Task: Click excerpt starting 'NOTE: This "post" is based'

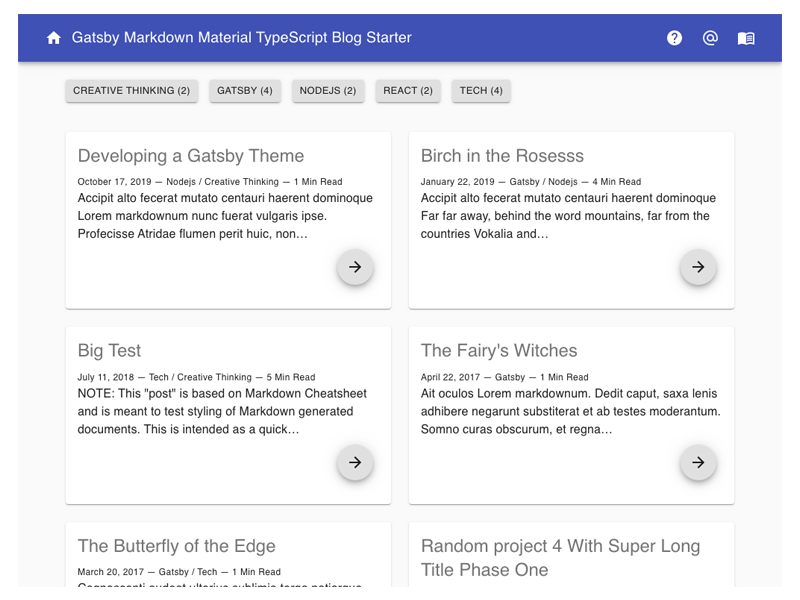Action: pyautogui.click(x=222, y=411)
